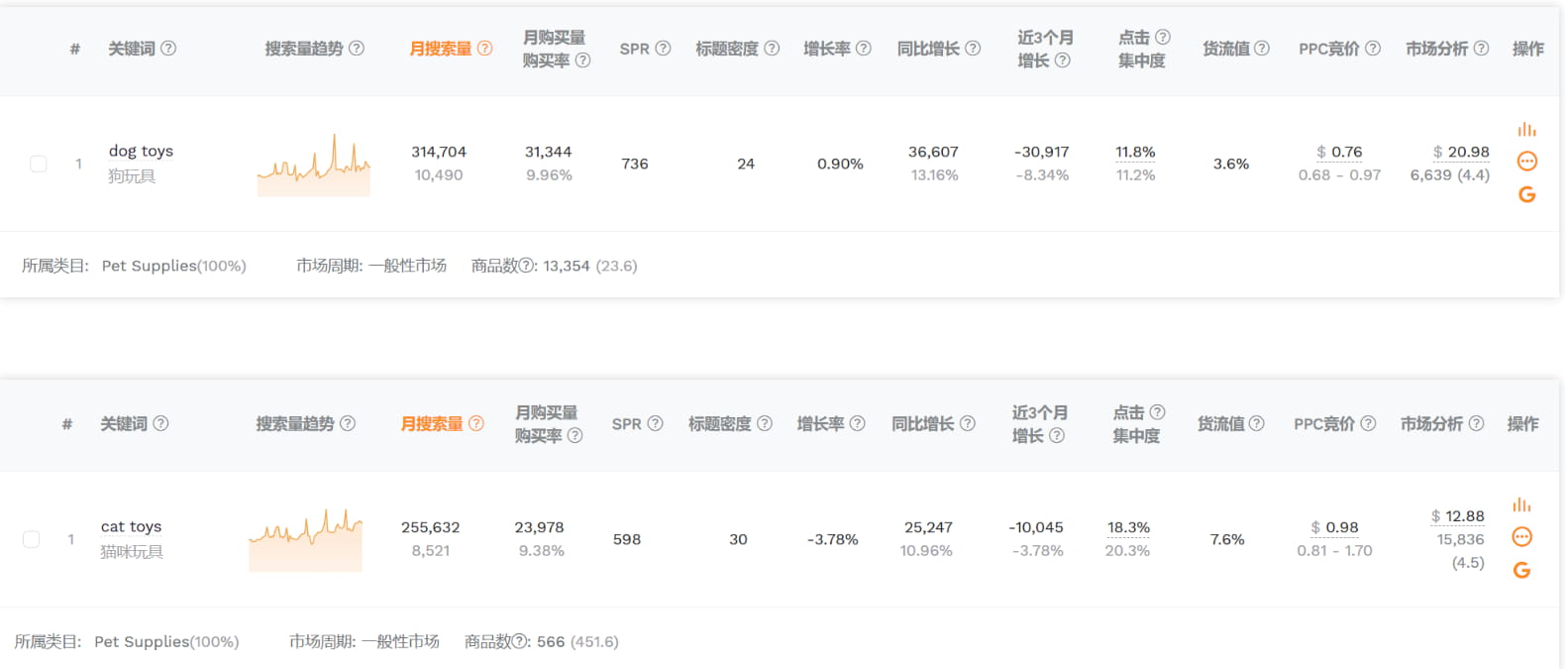Click the cat toys search trend sparkline
The height and width of the screenshot is (669, 1568).
[x=305, y=540]
